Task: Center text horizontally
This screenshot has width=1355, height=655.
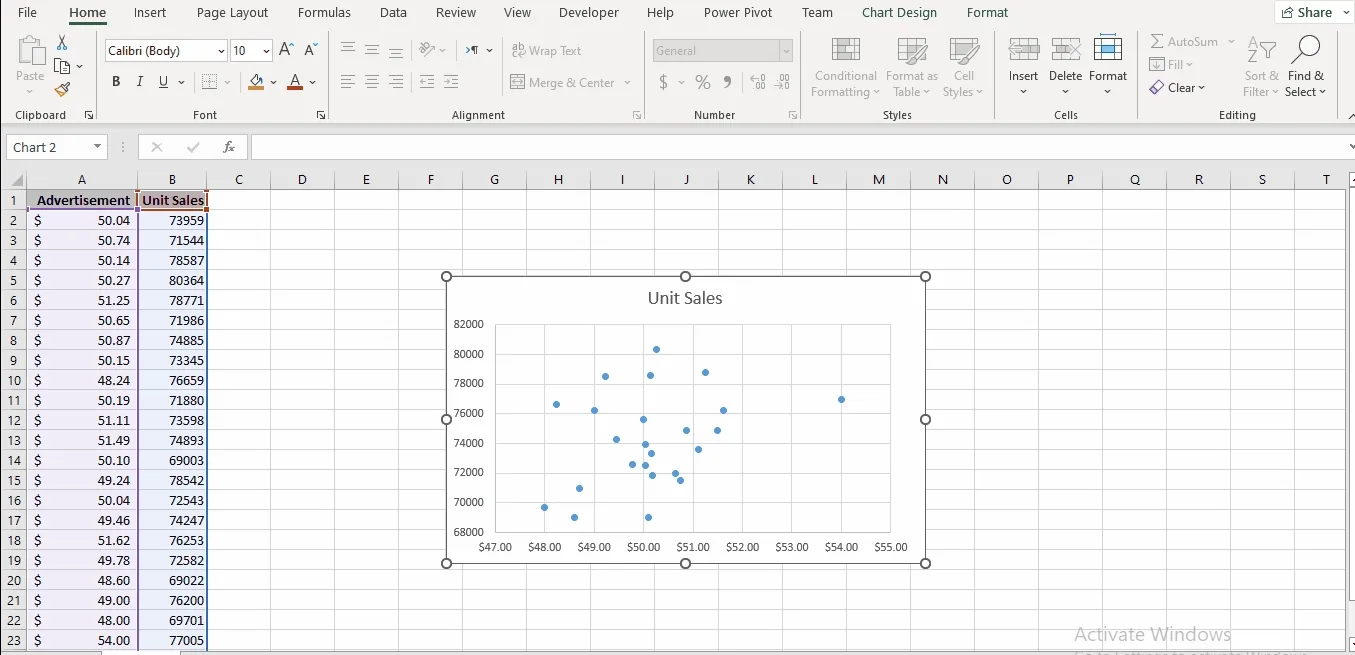Action: tap(372, 82)
